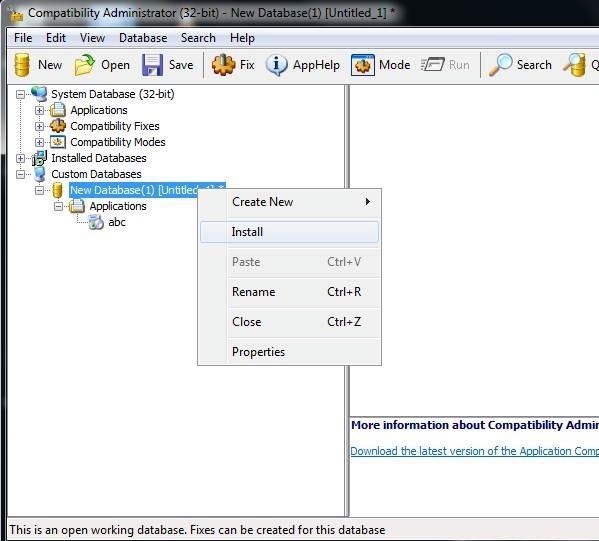Click the Compatibility Modes tree icon

[x=58, y=142]
